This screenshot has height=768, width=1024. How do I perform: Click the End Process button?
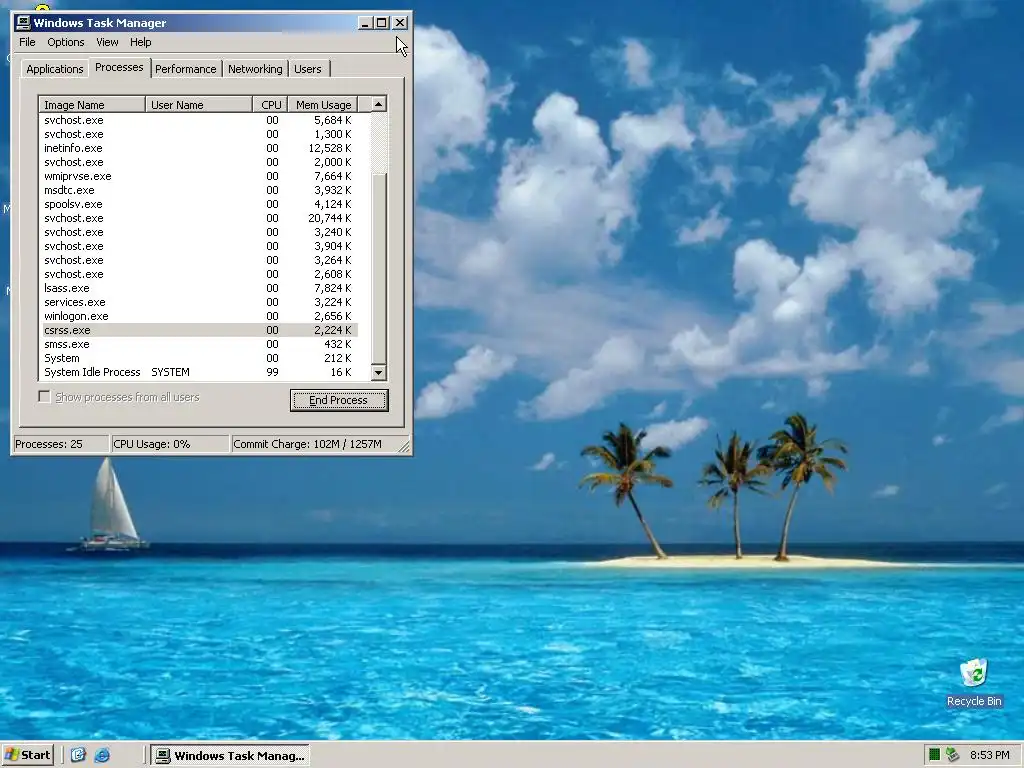(339, 400)
